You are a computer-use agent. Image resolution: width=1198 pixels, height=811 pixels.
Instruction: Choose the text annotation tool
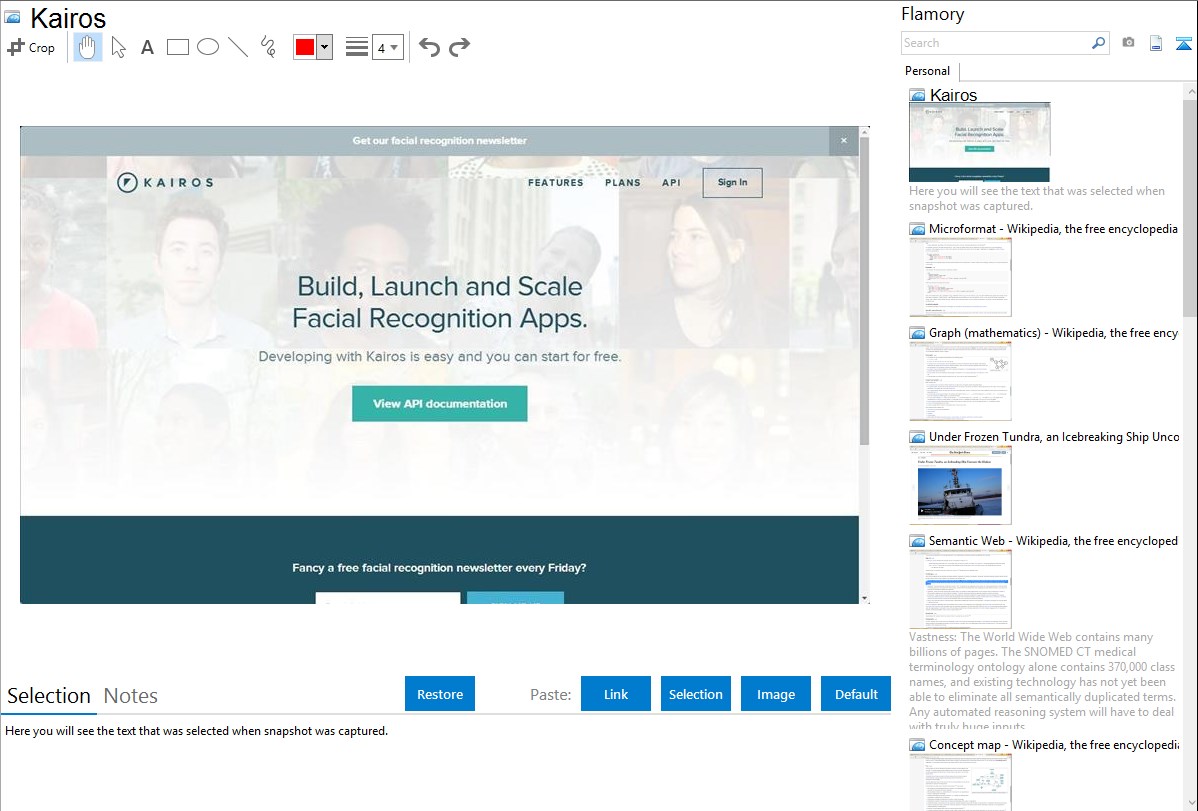(x=147, y=47)
